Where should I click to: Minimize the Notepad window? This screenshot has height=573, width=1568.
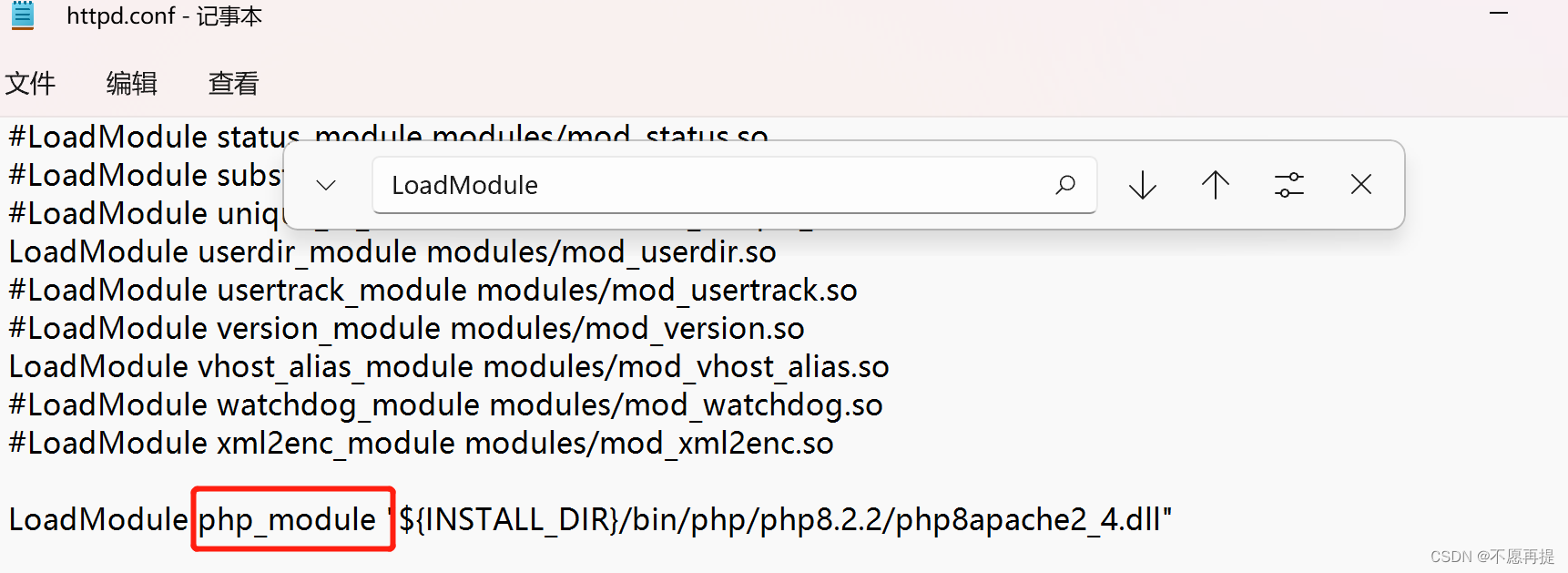coord(1498,14)
